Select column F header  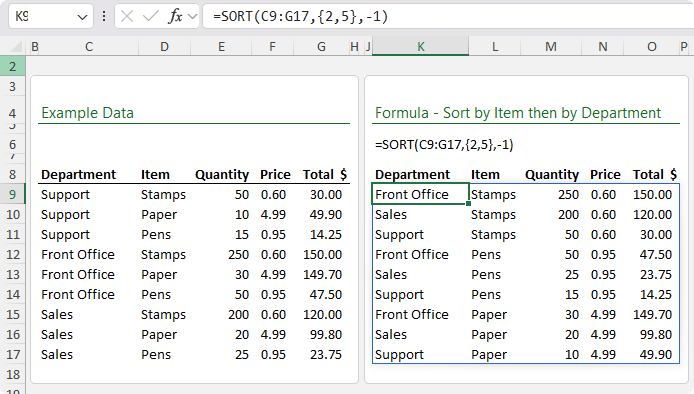(272, 46)
